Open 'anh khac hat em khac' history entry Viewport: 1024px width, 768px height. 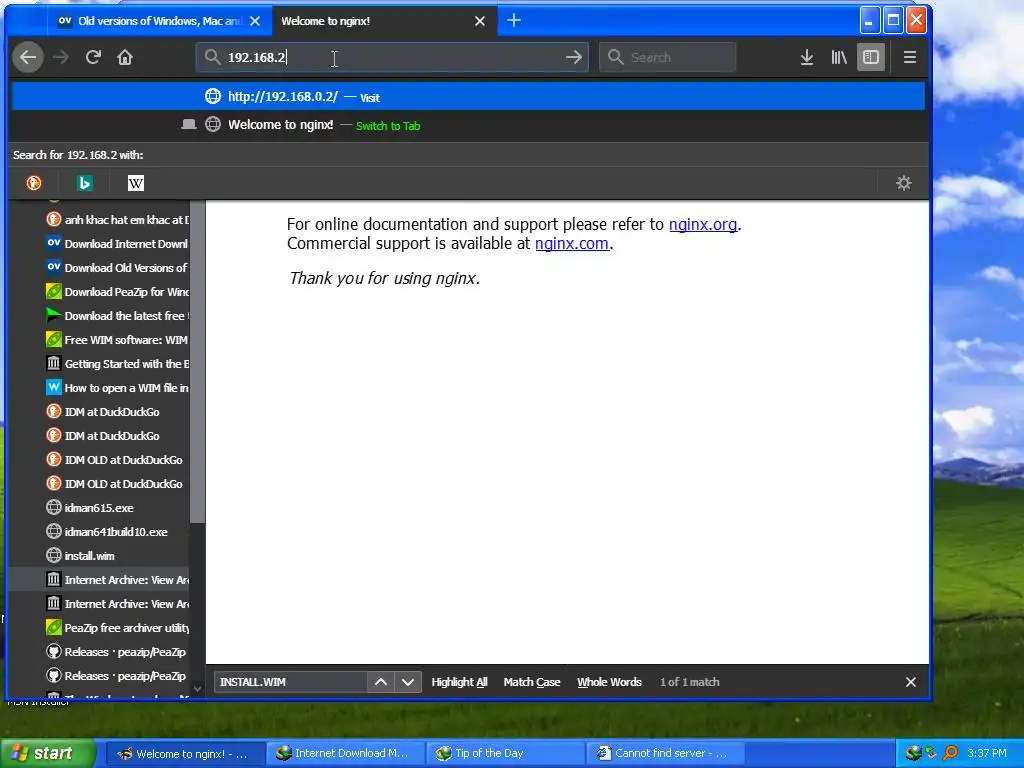(x=117, y=220)
